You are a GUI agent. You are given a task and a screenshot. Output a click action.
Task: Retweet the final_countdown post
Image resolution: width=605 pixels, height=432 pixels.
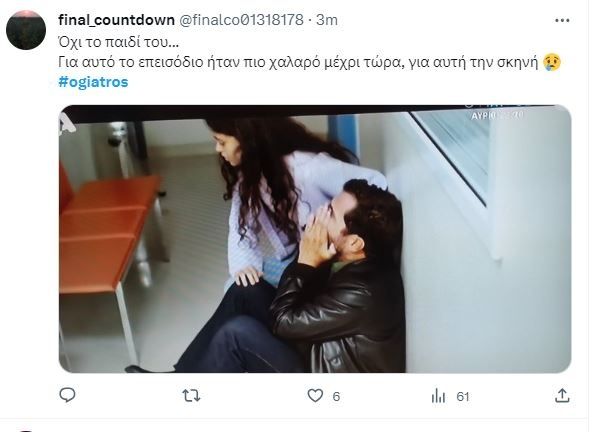pyautogui.click(x=191, y=396)
